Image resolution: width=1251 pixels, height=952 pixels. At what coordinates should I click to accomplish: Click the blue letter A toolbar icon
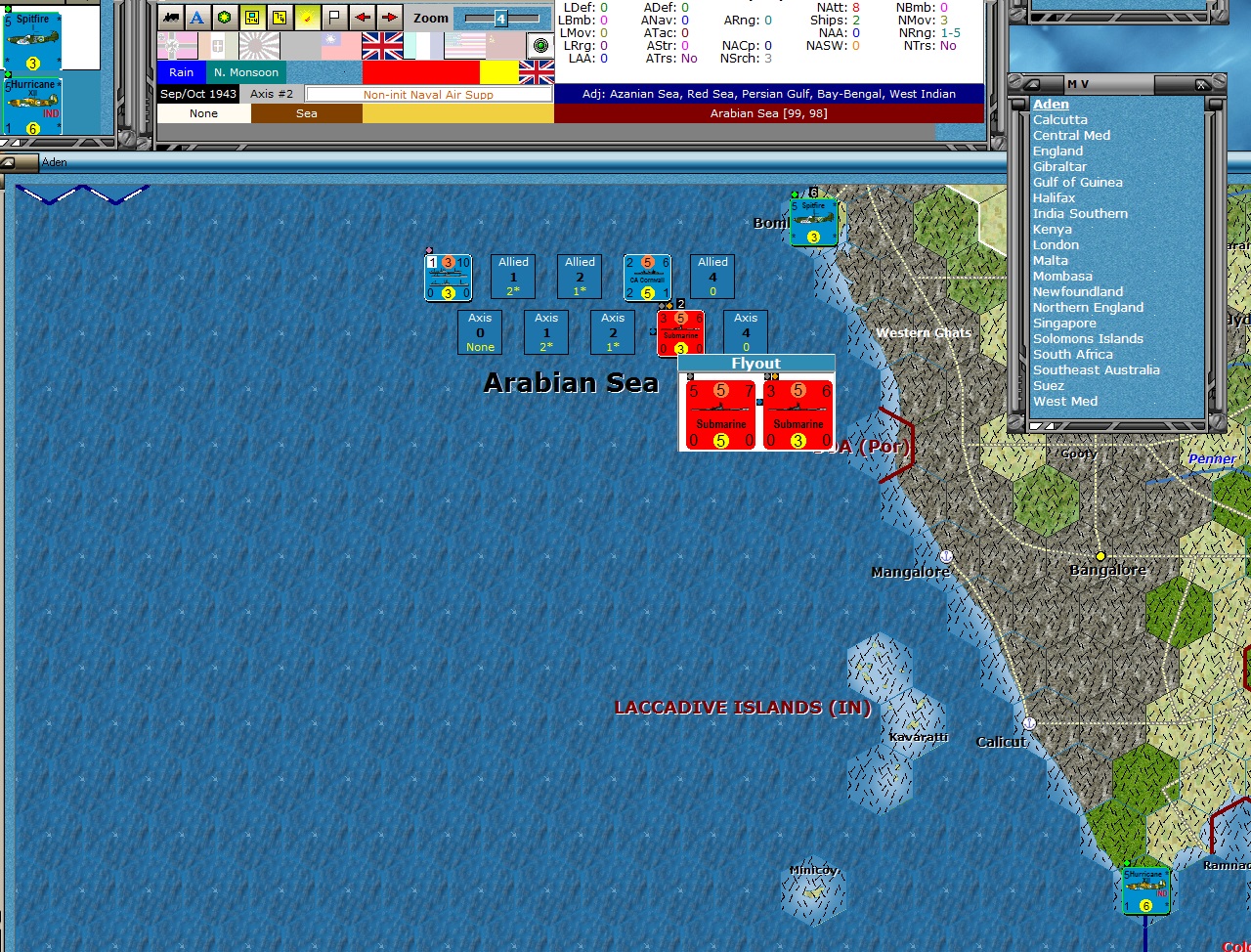[197, 18]
